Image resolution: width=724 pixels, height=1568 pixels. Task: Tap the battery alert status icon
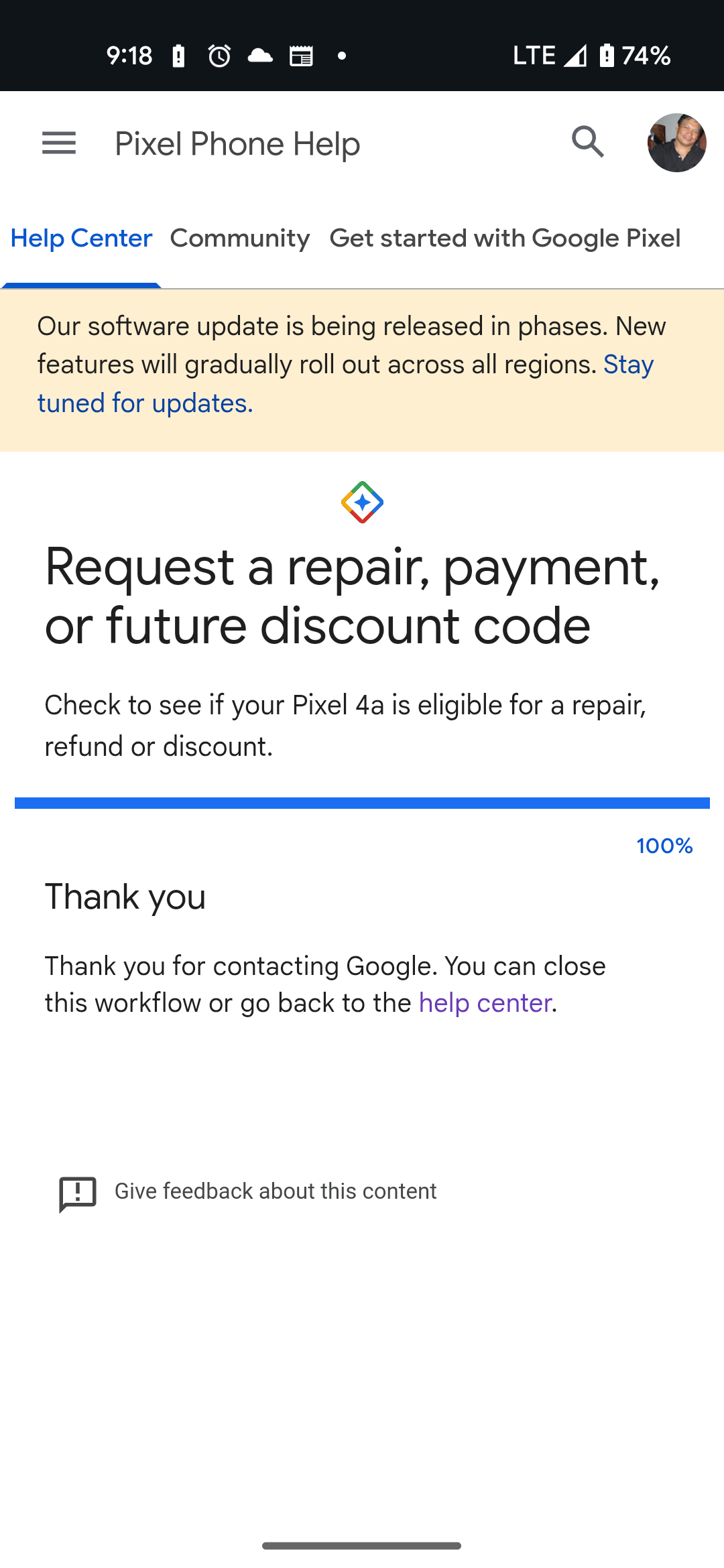178,56
